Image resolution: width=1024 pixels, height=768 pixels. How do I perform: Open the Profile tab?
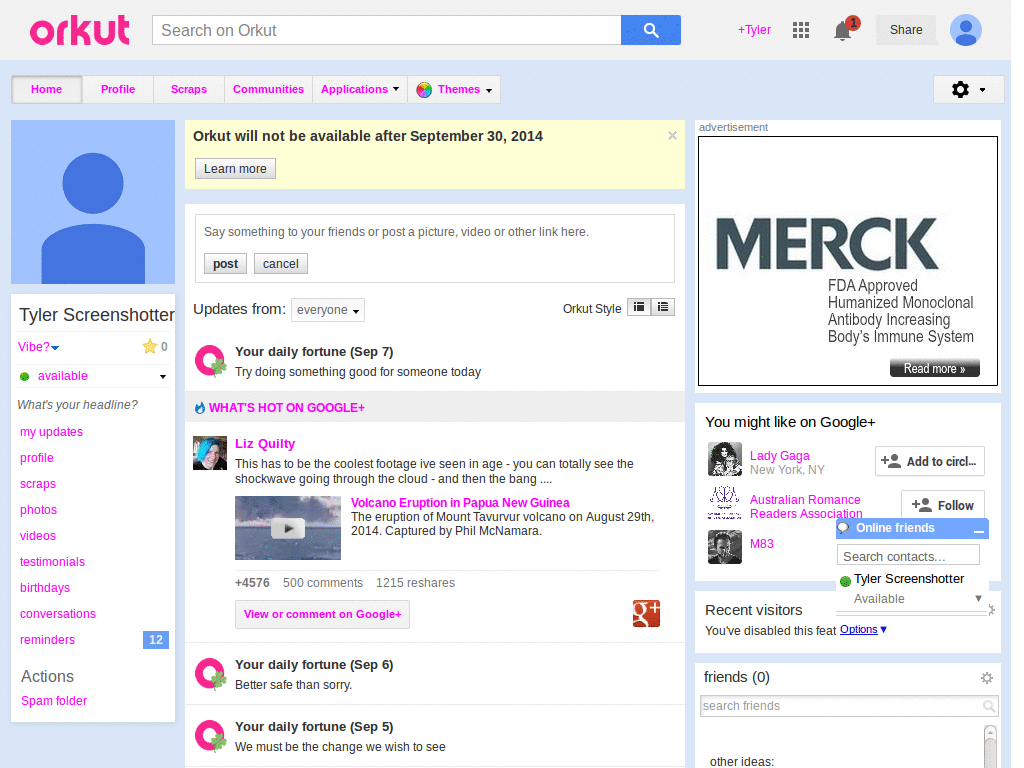point(118,89)
